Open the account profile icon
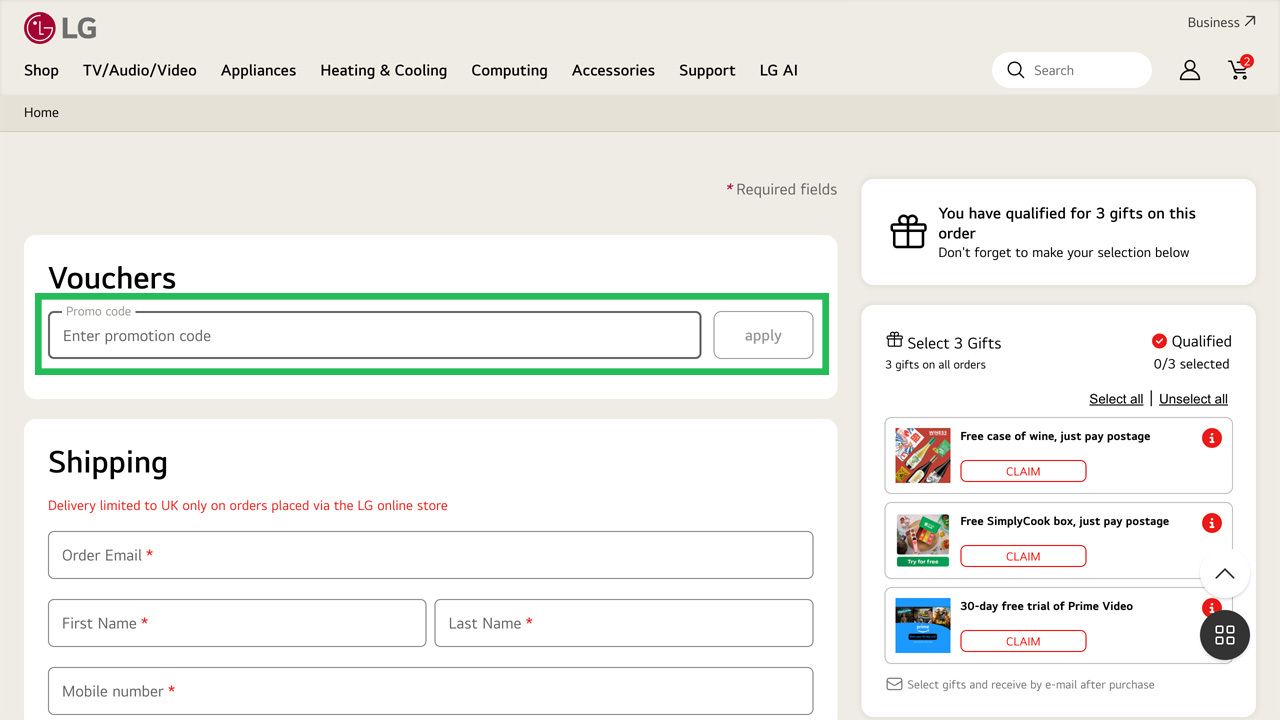This screenshot has width=1280, height=720. click(x=1189, y=70)
